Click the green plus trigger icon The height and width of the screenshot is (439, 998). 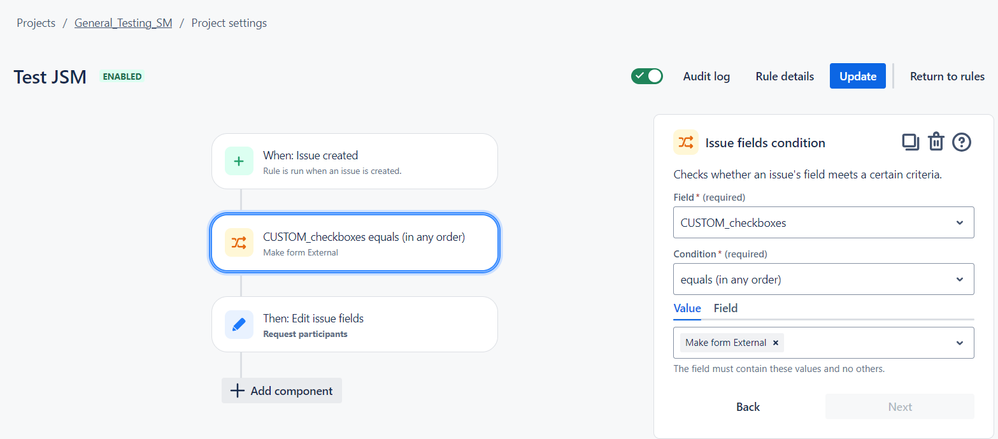point(239,161)
